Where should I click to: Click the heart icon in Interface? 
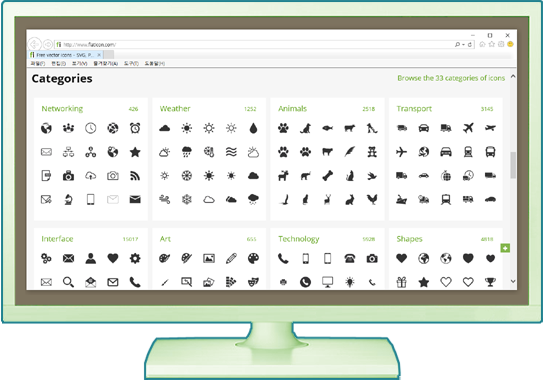pyautogui.click(x=113, y=259)
